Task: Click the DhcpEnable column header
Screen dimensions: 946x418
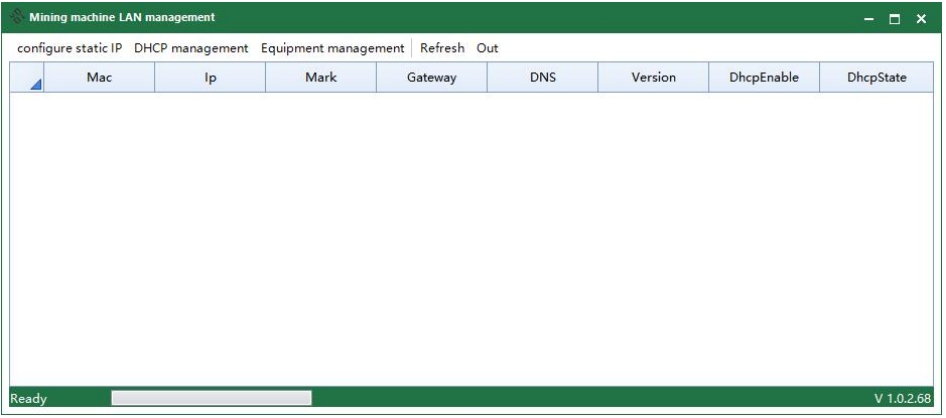Action: (x=763, y=78)
